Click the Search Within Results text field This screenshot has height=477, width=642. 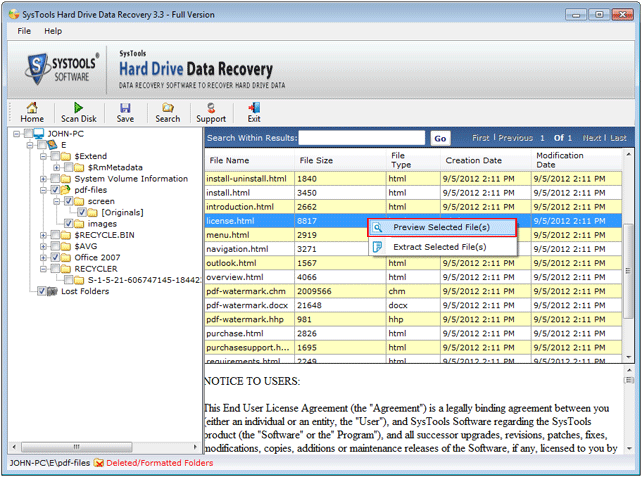(362, 138)
